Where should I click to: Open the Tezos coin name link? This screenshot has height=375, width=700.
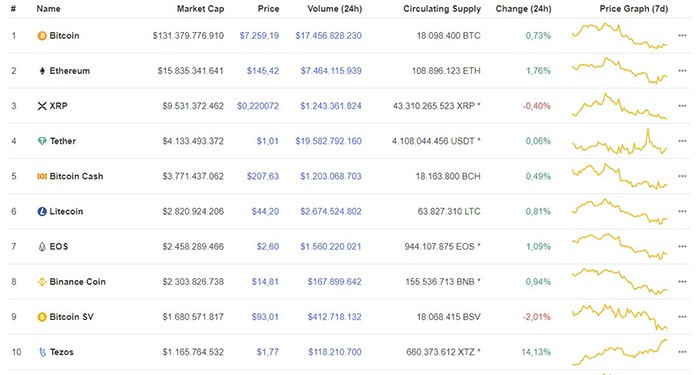coord(62,352)
